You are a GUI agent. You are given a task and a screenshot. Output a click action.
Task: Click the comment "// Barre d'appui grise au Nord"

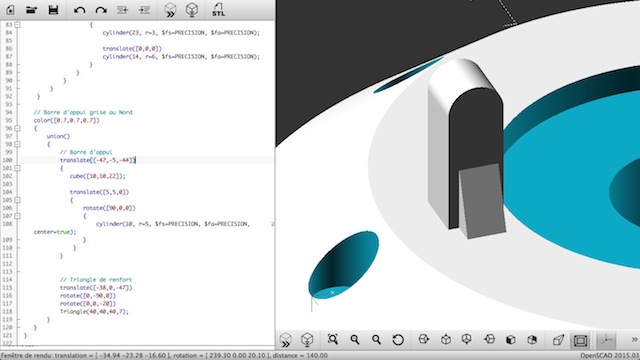[83, 112]
